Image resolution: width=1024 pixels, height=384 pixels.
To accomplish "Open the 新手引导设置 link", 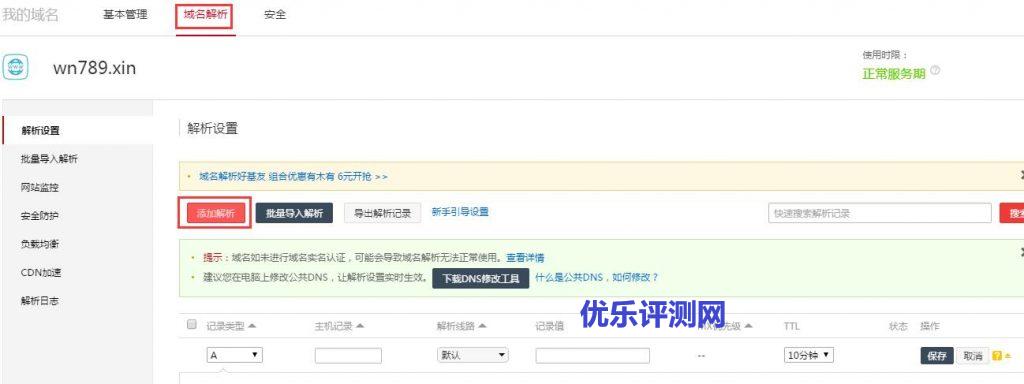I will [x=460, y=212].
